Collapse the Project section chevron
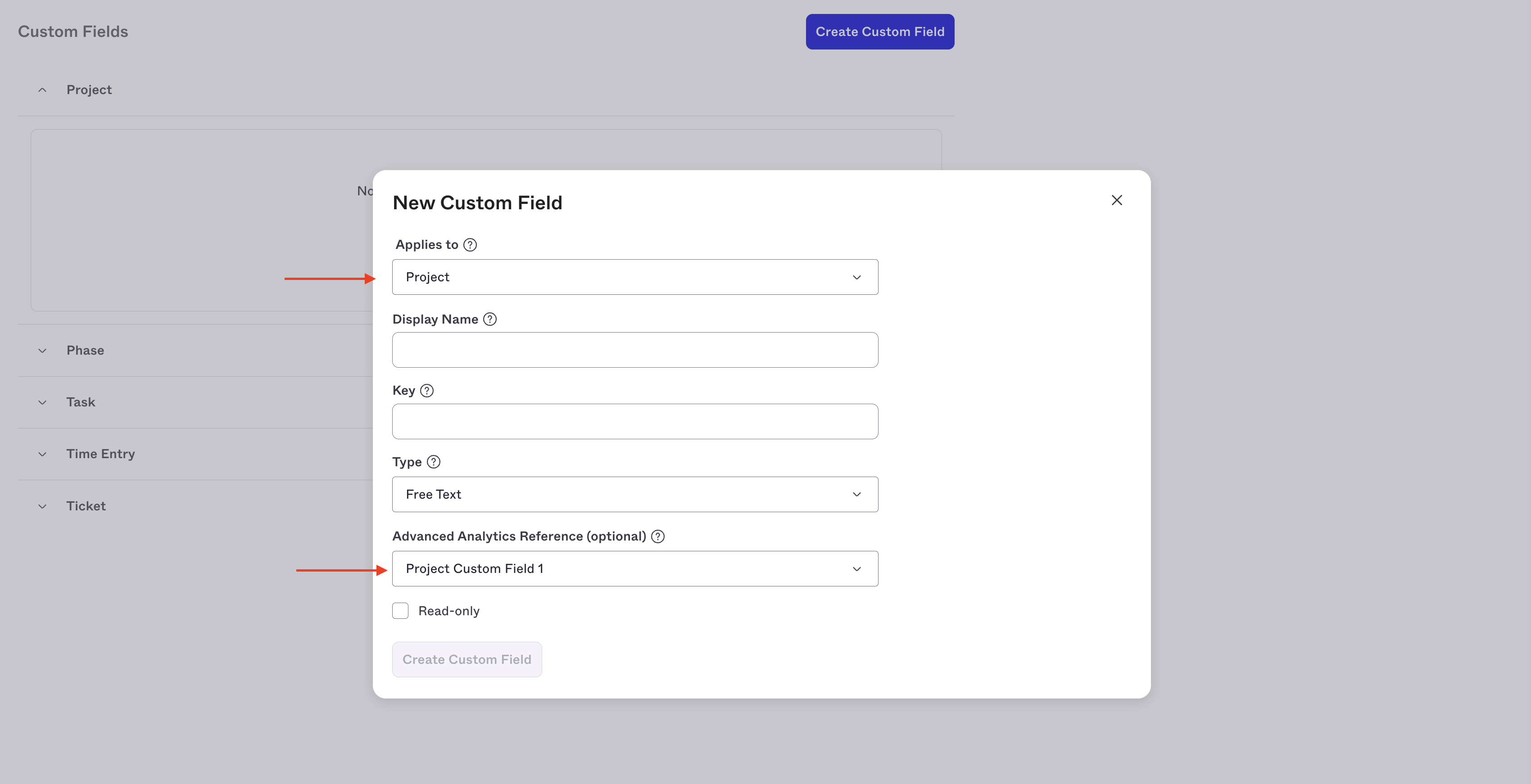 [42, 90]
